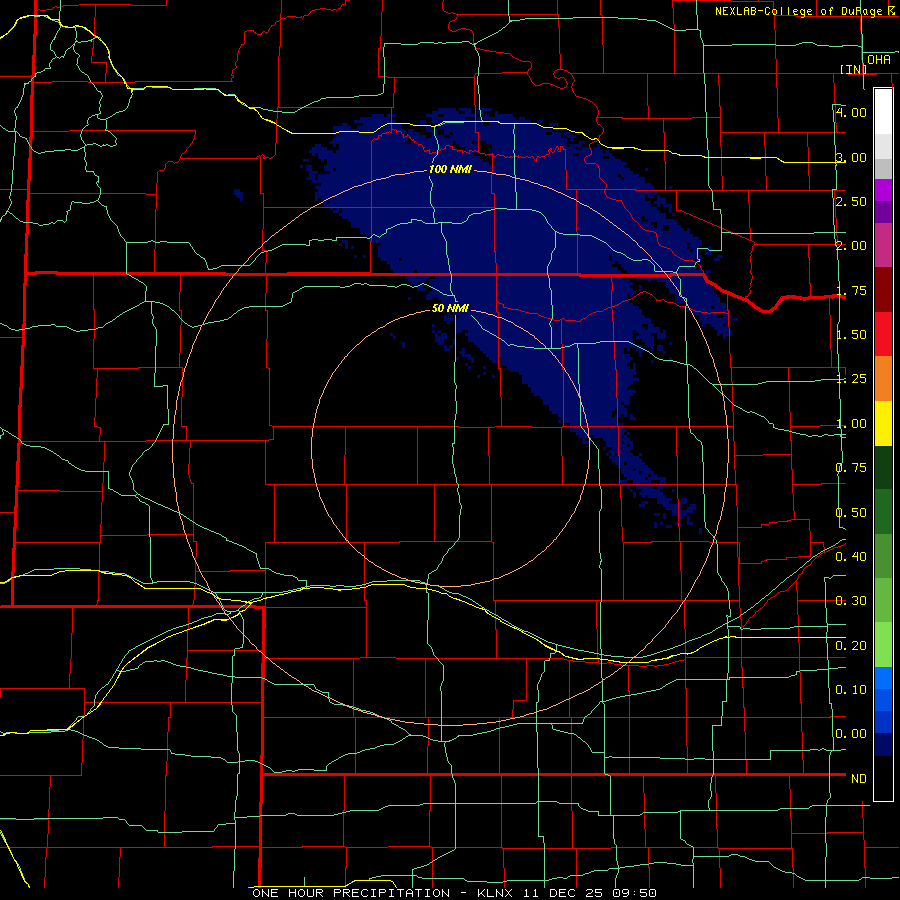Click the 1.25 legend value
Screen dimensions: 900x900
[x=851, y=379]
